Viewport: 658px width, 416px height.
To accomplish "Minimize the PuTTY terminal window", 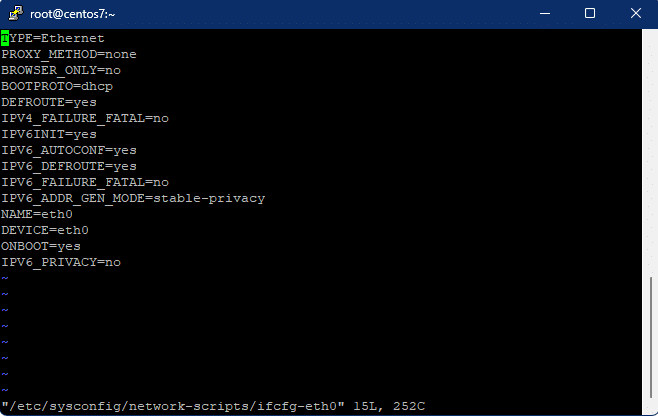I will click(545, 13).
